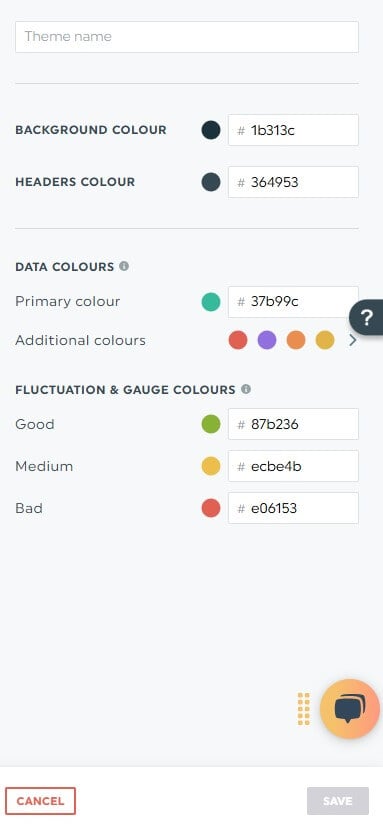
Task: Expand additional colours with the chevron arrow
Action: (353, 341)
